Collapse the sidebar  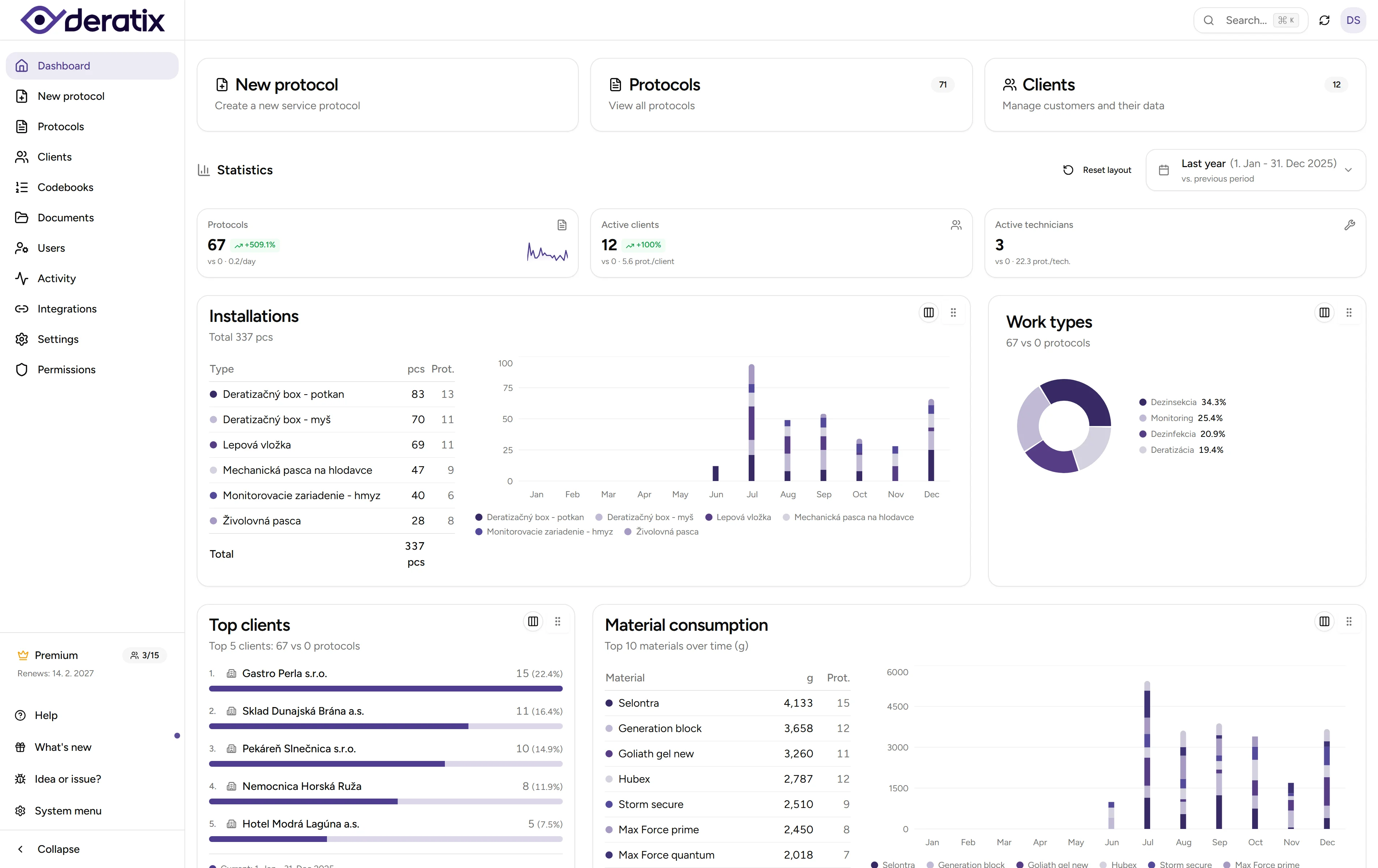58,849
